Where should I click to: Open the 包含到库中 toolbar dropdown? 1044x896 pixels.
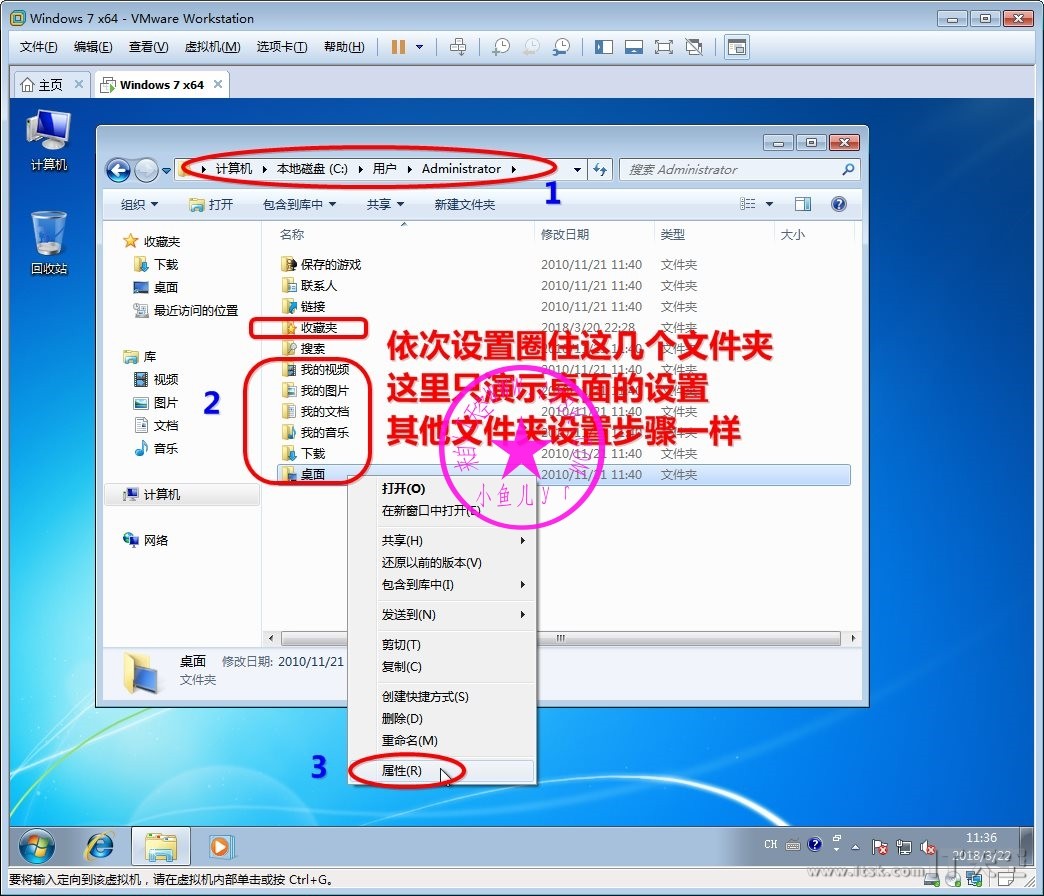point(299,204)
